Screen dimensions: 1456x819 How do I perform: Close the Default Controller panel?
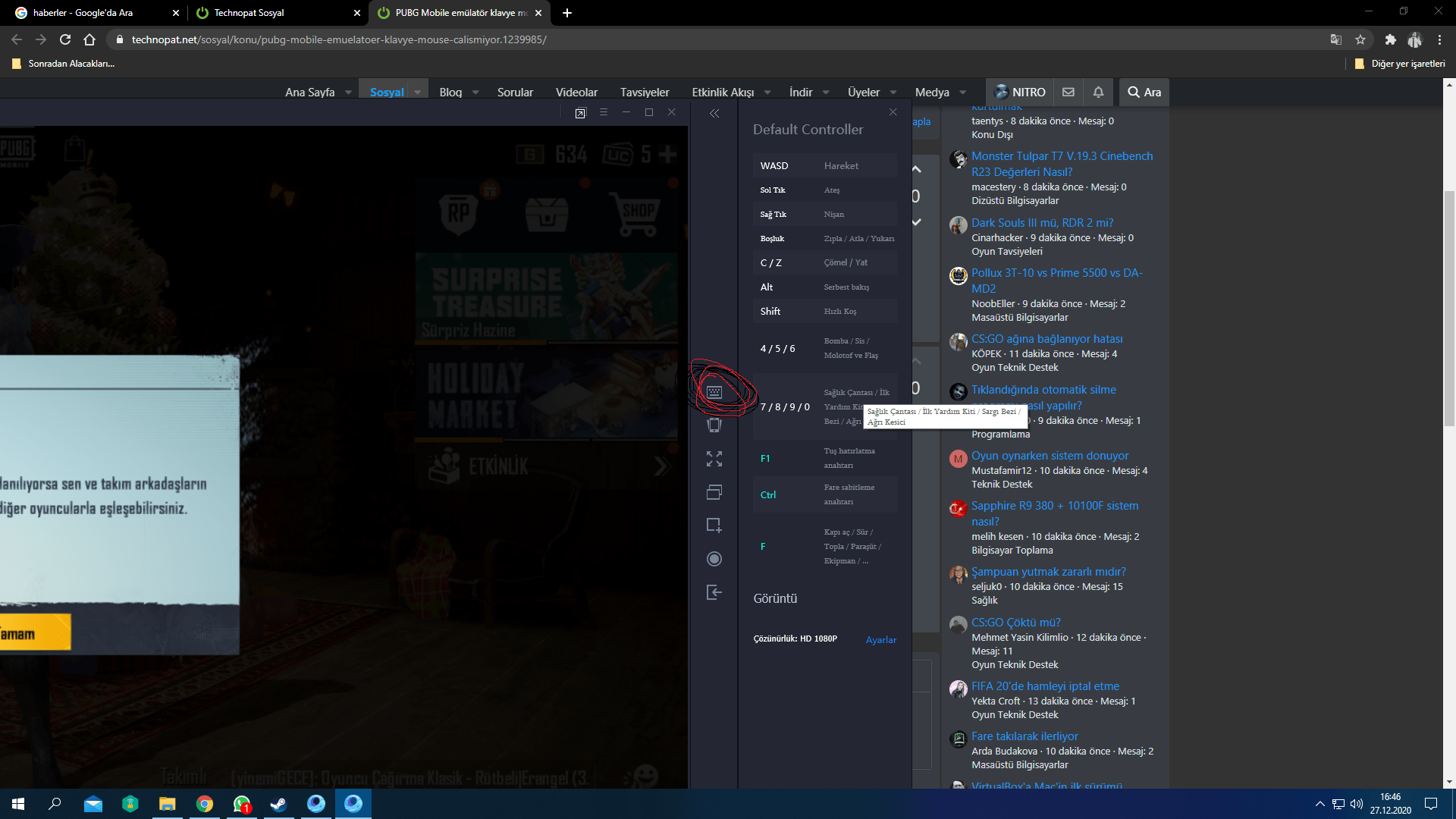click(x=893, y=112)
